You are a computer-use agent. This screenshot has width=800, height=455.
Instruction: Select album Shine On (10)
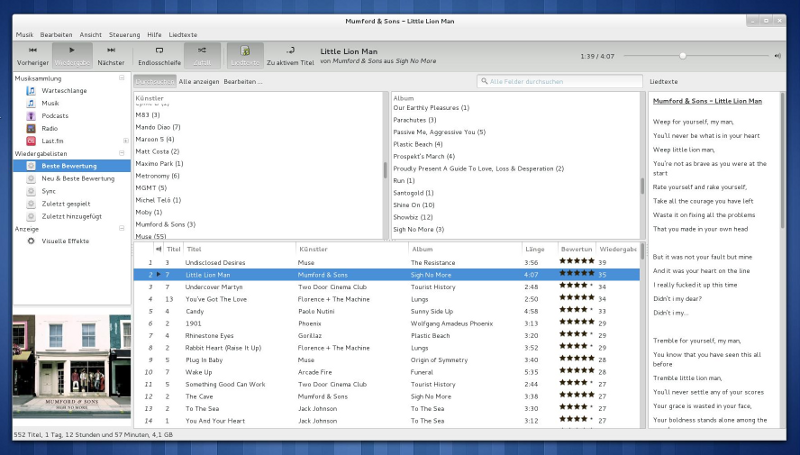tap(414, 205)
